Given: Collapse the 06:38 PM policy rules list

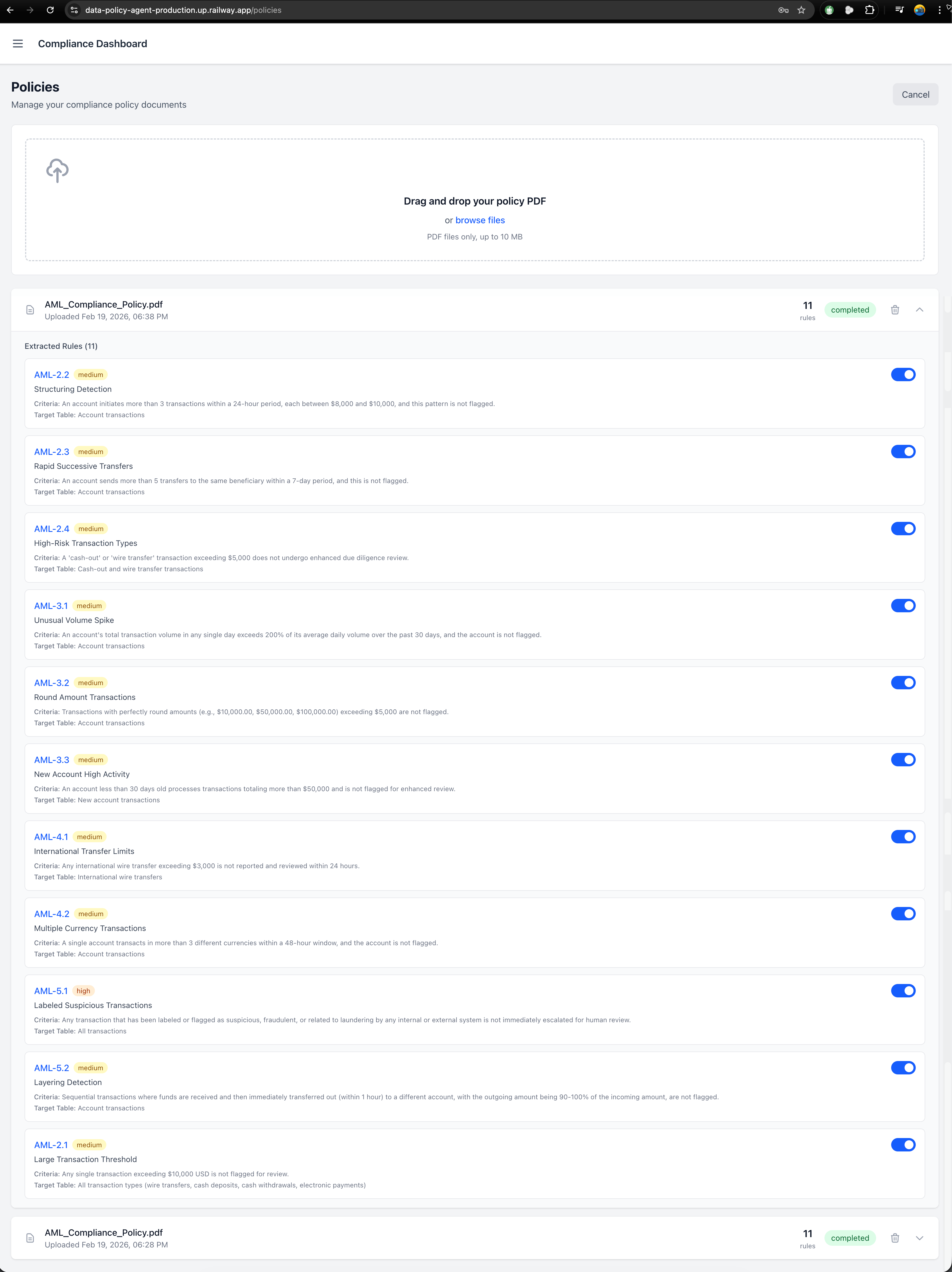Looking at the screenshot, I should (x=919, y=310).
